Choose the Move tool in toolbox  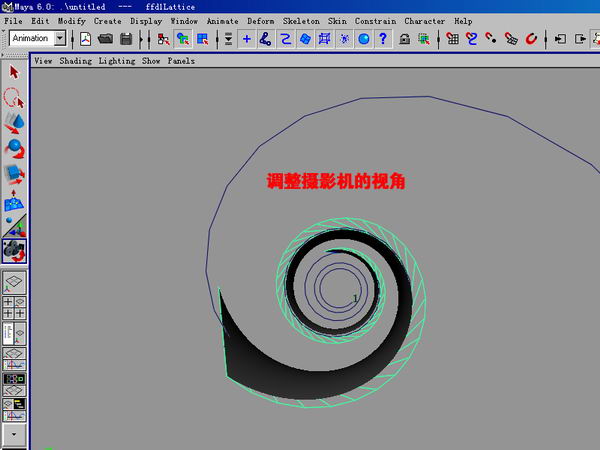pyautogui.click(x=15, y=123)
